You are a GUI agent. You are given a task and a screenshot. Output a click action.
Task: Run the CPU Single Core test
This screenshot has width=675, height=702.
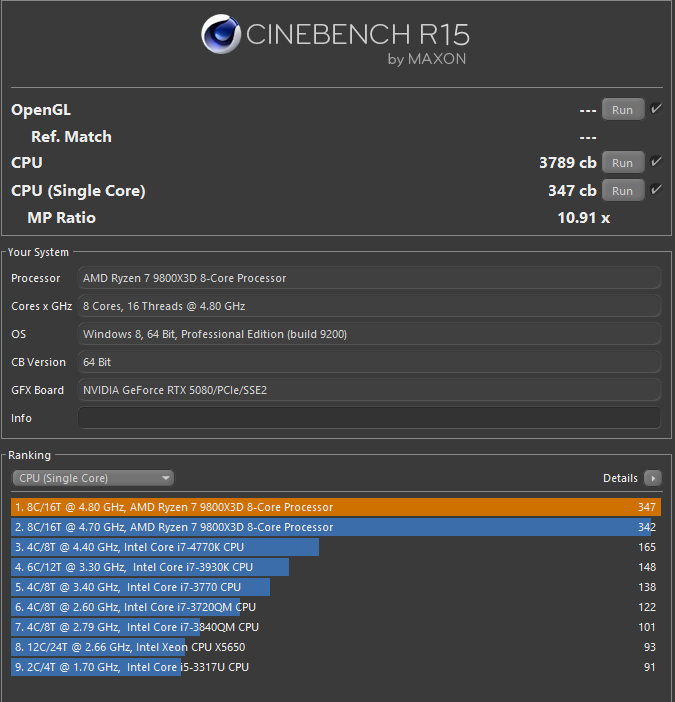622,191
